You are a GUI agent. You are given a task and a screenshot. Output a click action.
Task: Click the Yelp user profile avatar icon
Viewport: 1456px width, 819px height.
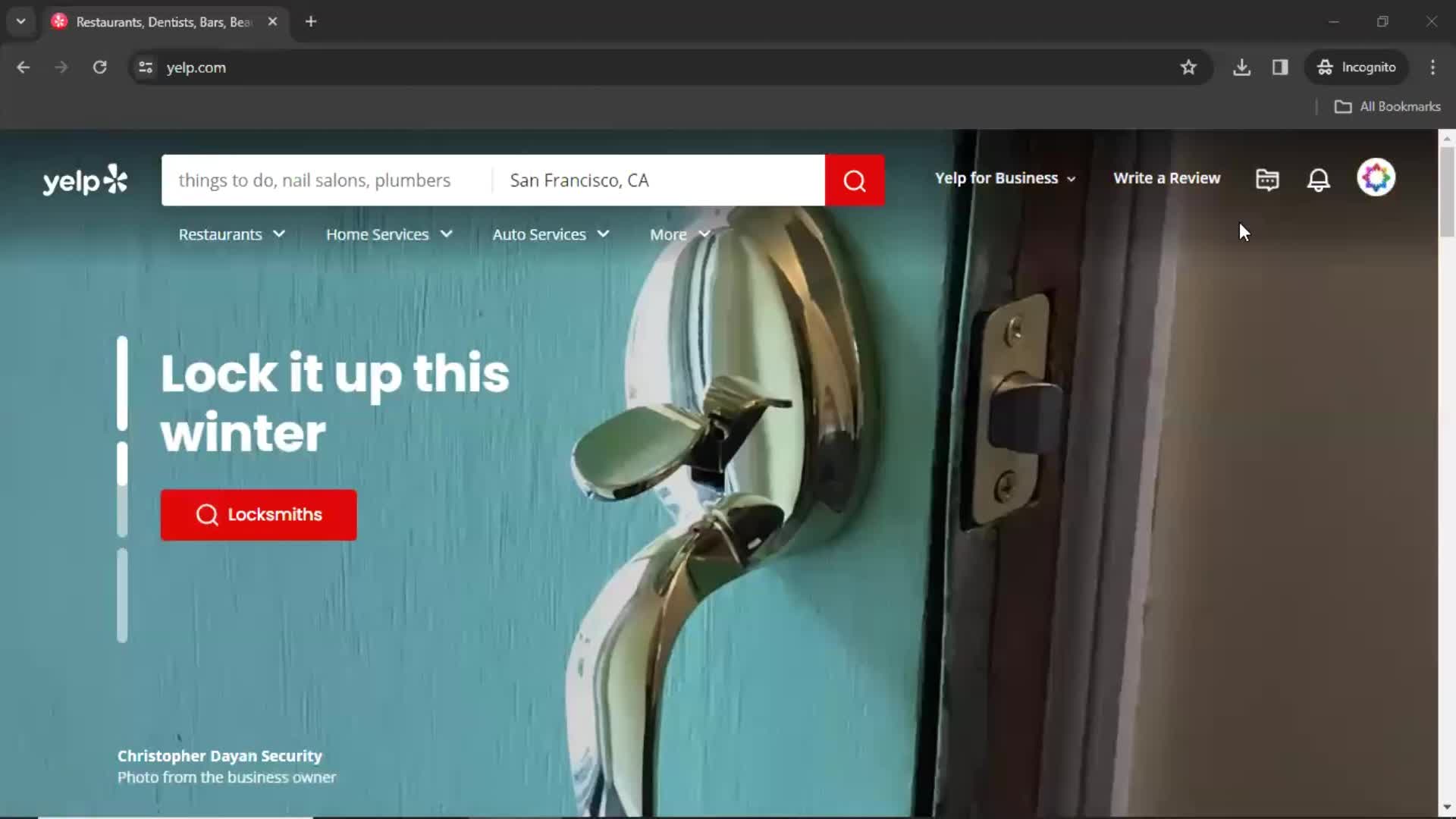[x=1376, y=178]
